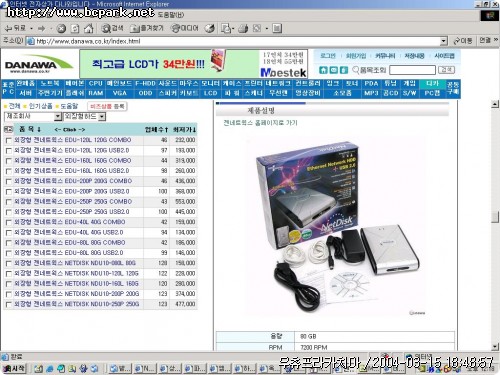Click the Stop loading icon in toolbar

[x=61, y=29]
